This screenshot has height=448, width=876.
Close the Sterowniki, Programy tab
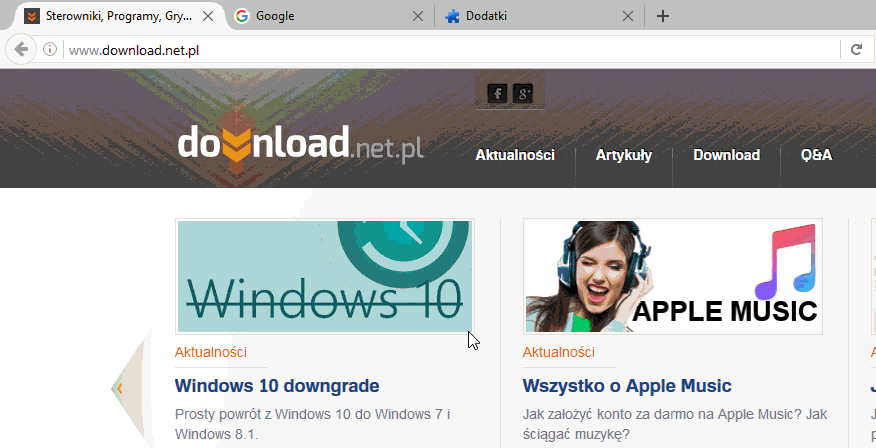click(208, 16)
